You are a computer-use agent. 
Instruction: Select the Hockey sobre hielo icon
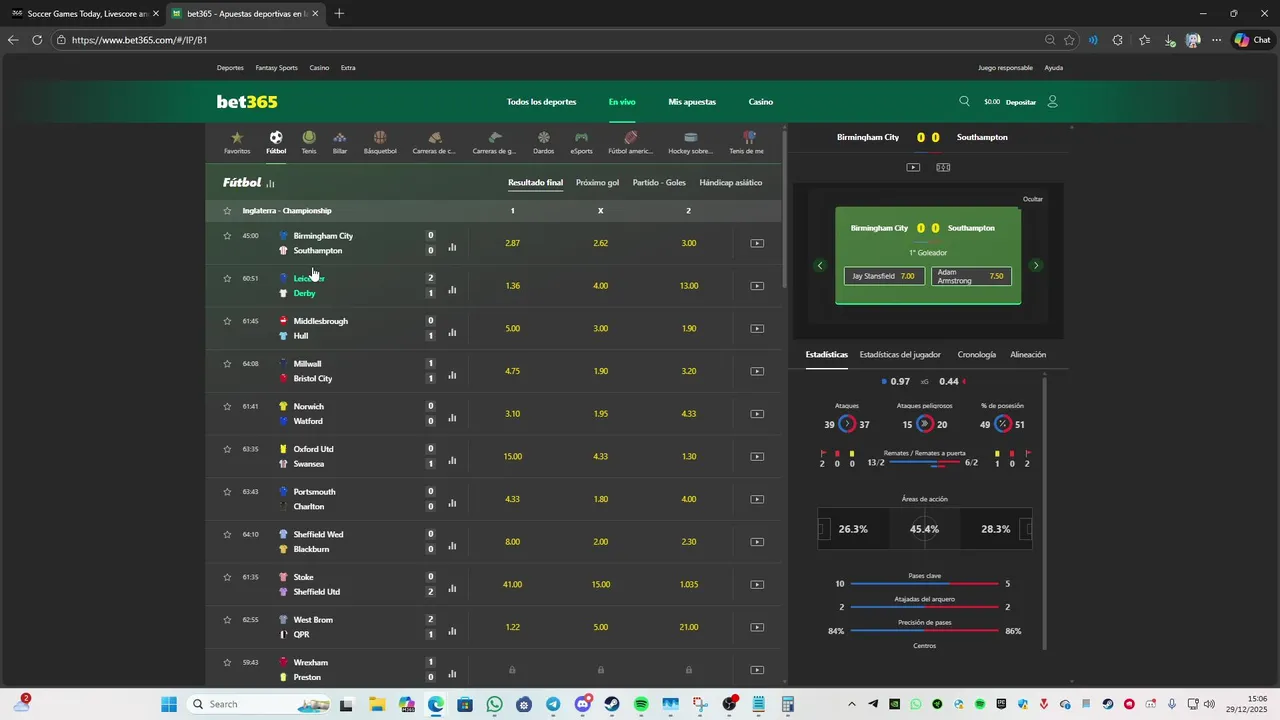click(x=690, y=143)
